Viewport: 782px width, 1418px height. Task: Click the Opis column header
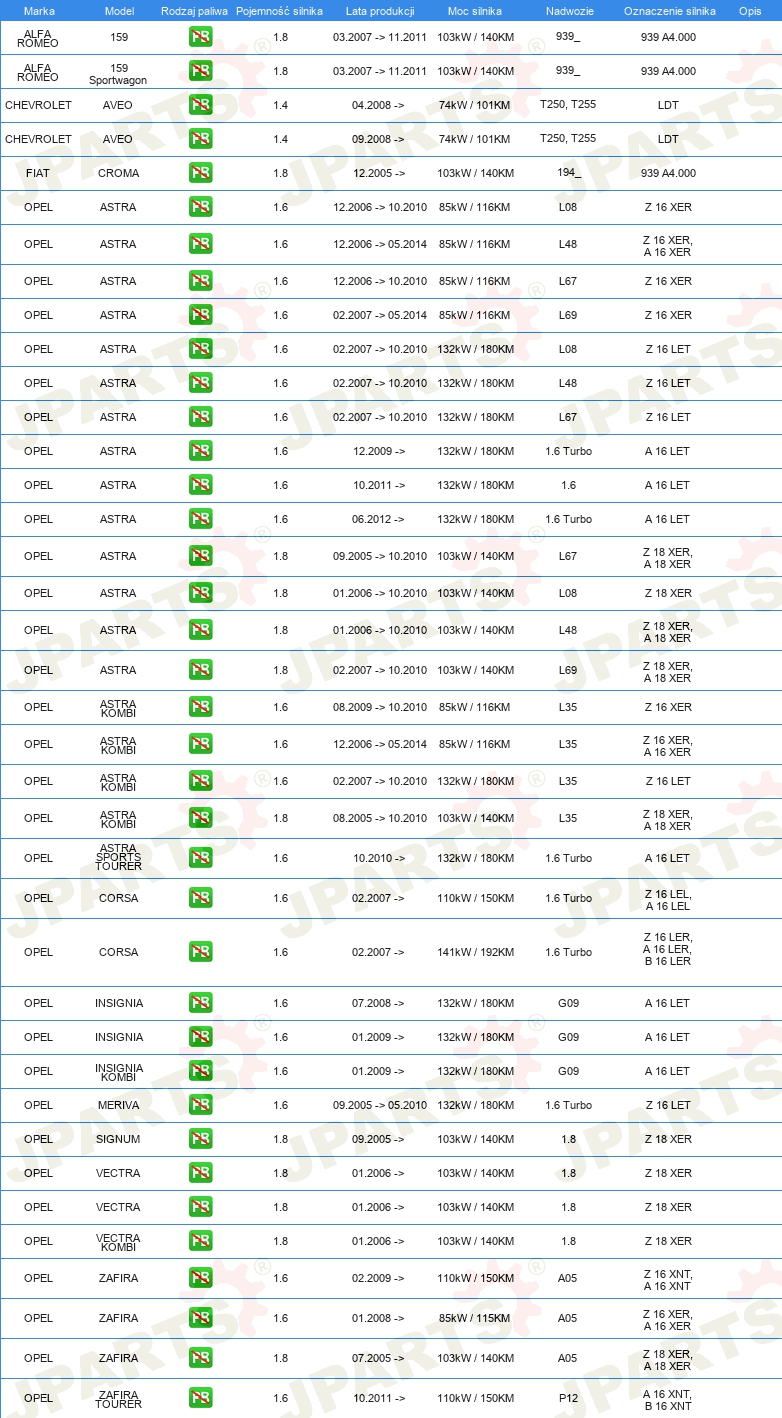pos(749,10)
